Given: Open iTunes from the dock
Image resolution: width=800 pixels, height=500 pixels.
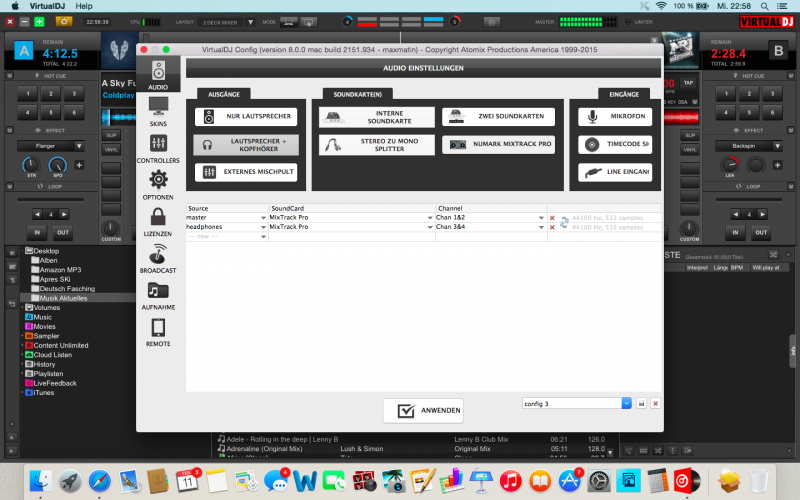Looking at the screenshot, I should point(511,481).
